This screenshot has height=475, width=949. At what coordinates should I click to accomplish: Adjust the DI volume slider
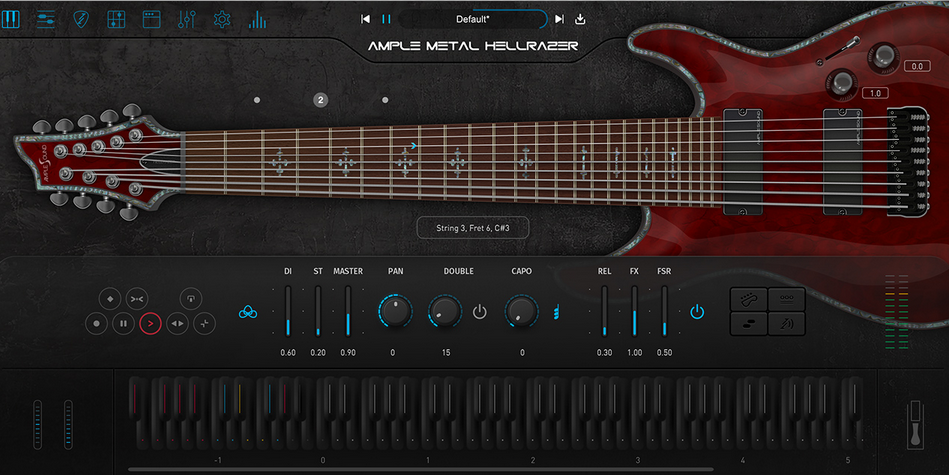pyautogui.click(x=288, y=311)
